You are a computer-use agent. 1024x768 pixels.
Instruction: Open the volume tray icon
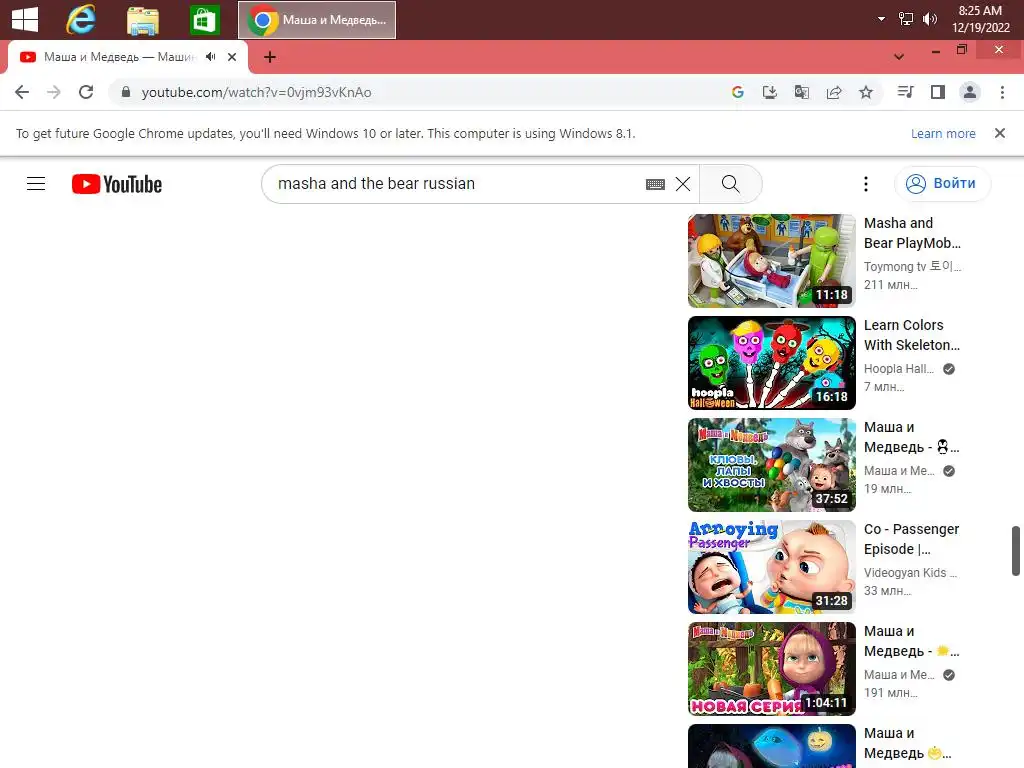pyautogui.click(x=929, y=19)
